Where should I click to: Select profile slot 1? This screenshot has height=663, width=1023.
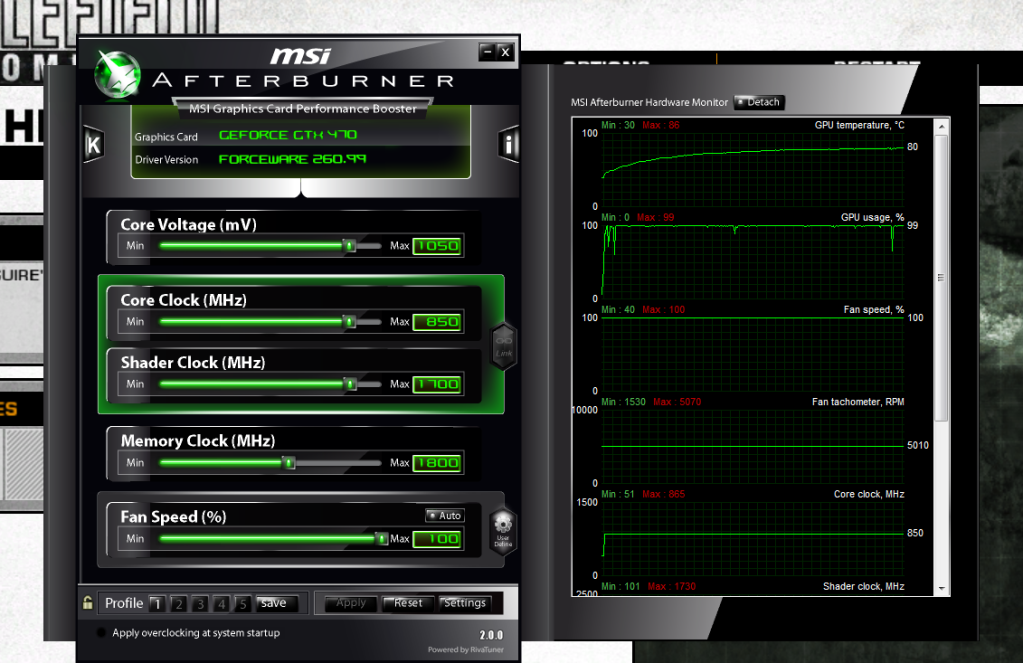[157, 604]
